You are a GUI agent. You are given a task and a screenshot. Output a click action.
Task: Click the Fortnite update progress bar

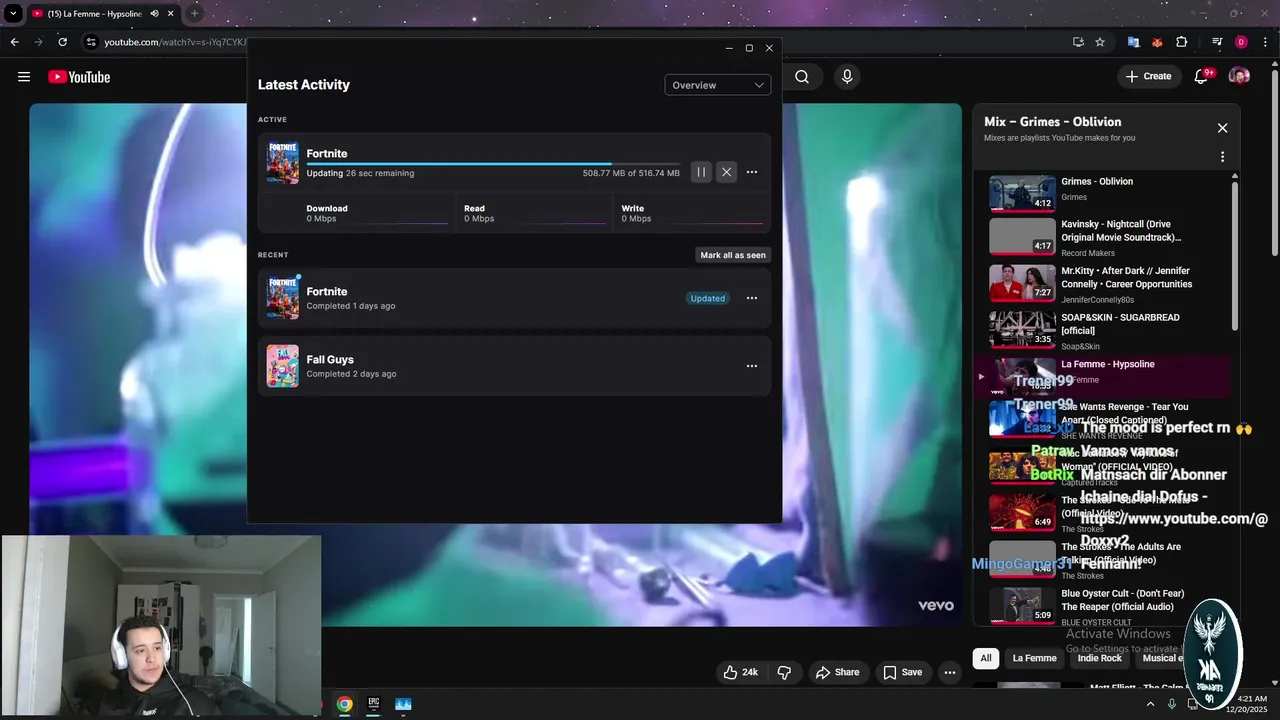(493, 164)
